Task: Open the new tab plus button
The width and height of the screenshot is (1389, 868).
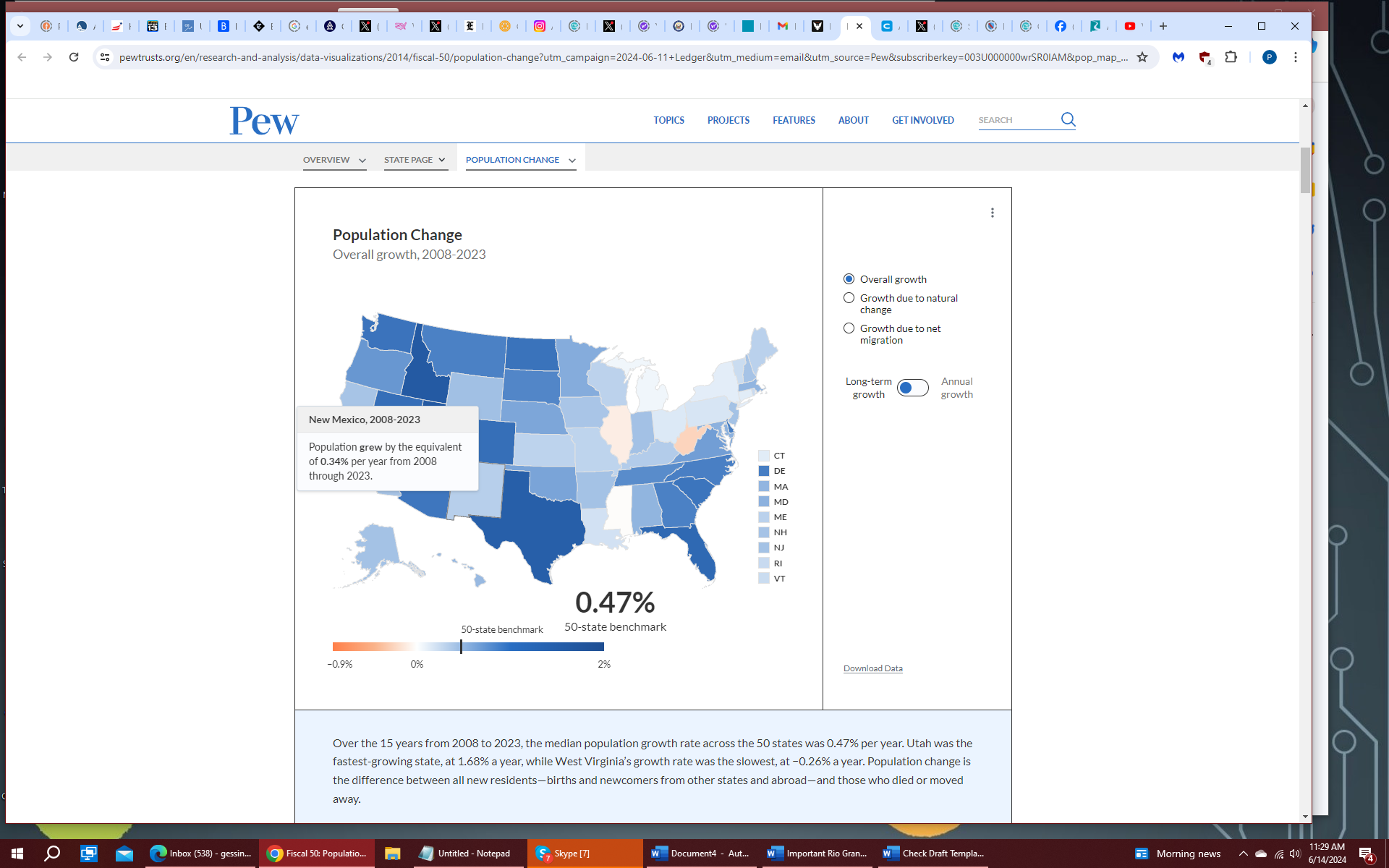Action: 1163,26
